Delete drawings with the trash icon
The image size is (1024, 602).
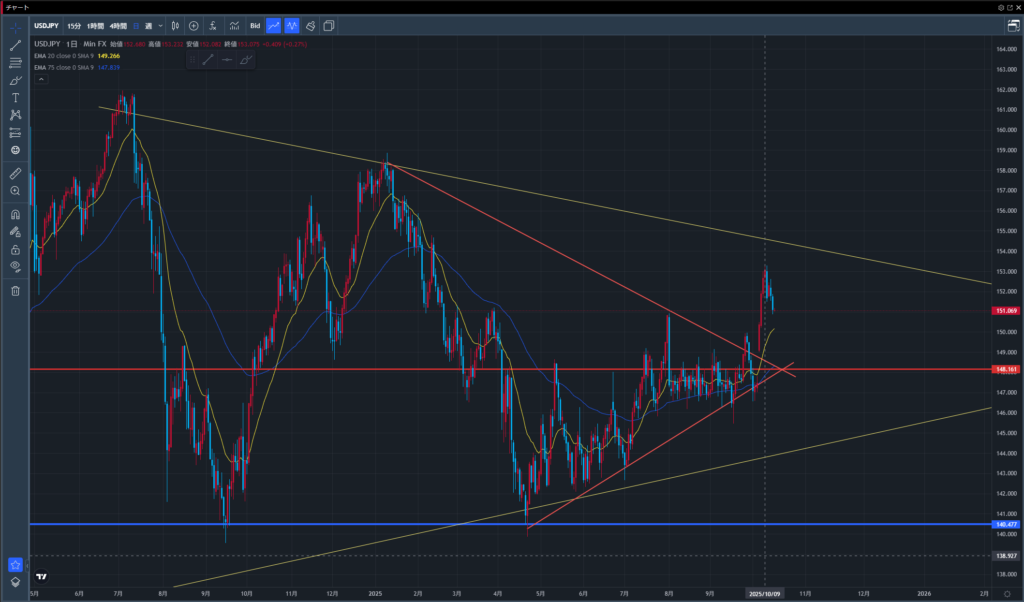point(15,291)
